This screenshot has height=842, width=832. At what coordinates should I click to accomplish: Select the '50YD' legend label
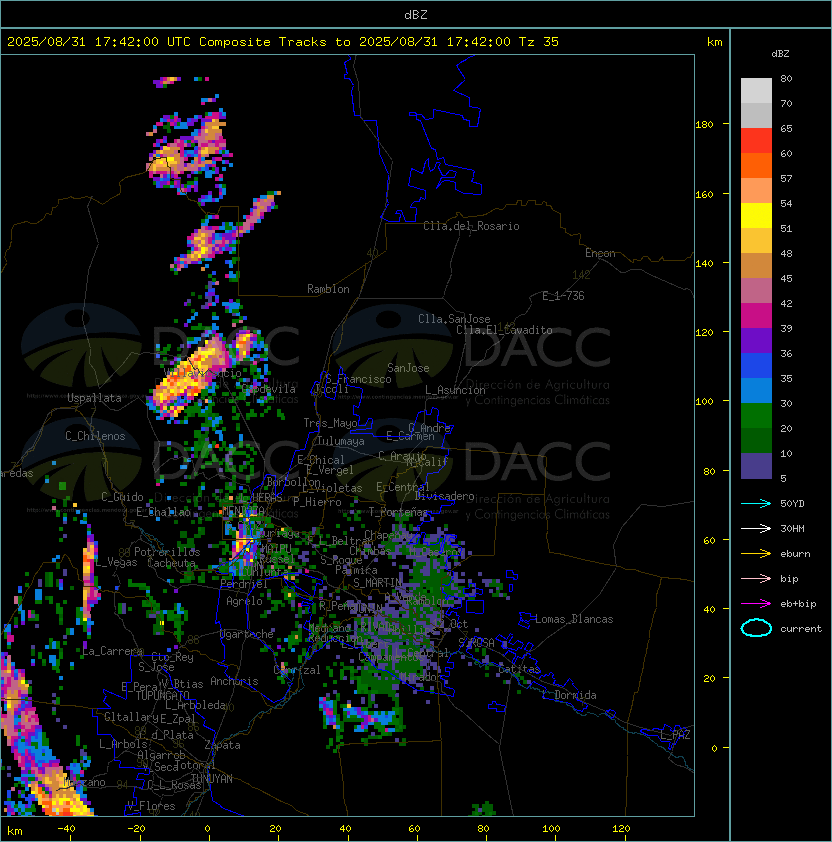click(x=792, y=504)
